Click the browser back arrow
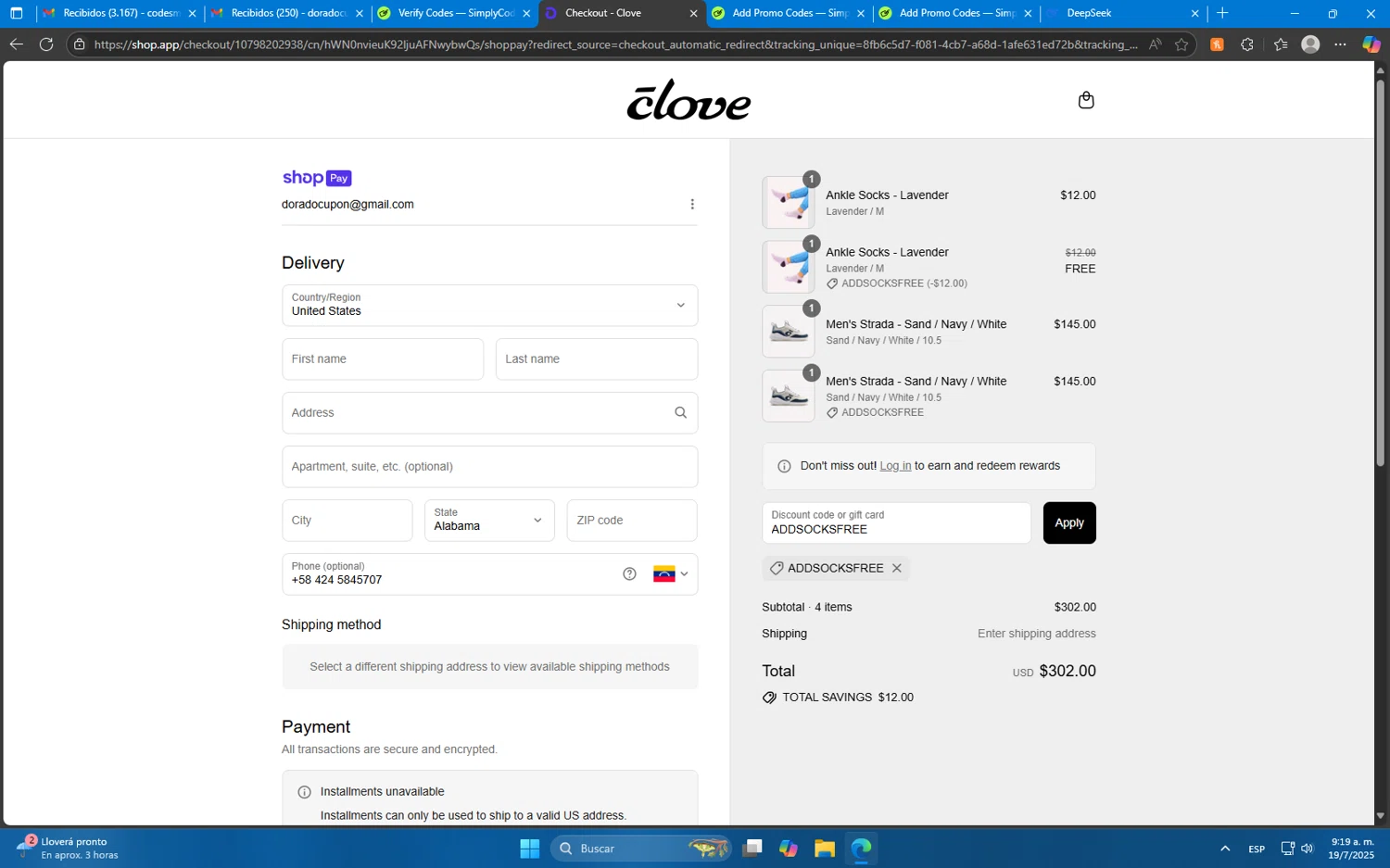This screenshot has height=868, width=1390. pyautogui.click(x=17, y=44)
